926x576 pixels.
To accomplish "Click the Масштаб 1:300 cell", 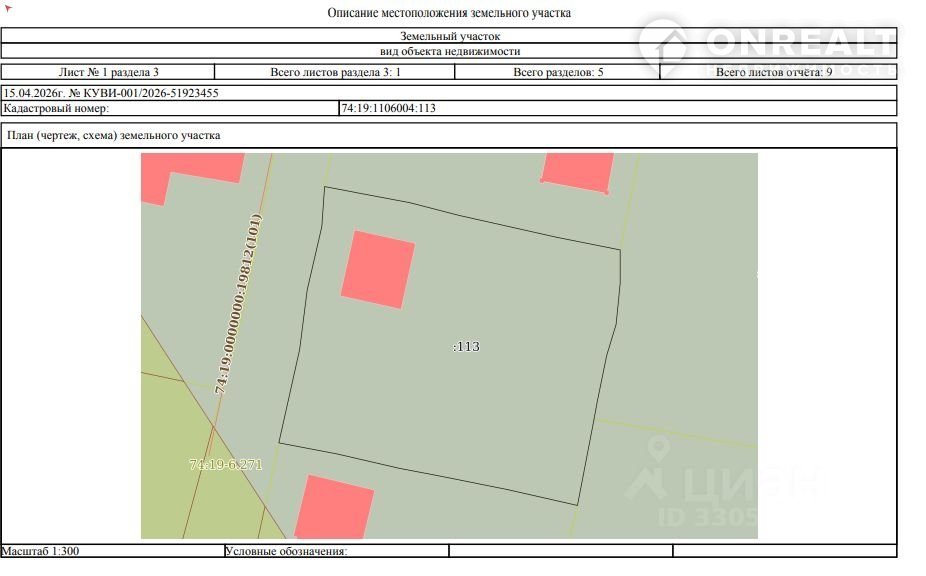I will (113, 551).
